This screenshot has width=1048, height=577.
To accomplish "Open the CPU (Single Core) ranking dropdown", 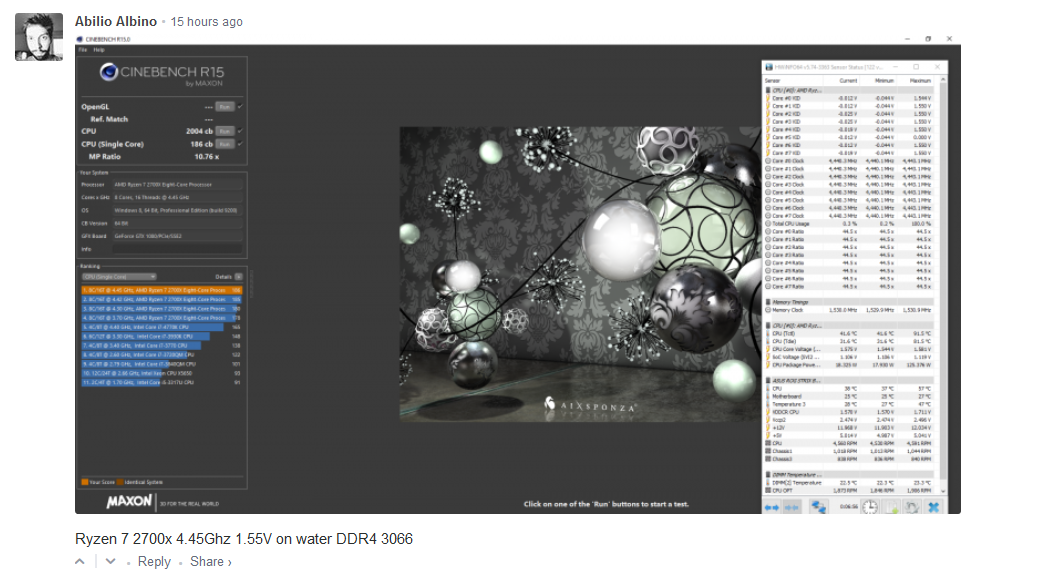I will (x=119, y=276).
